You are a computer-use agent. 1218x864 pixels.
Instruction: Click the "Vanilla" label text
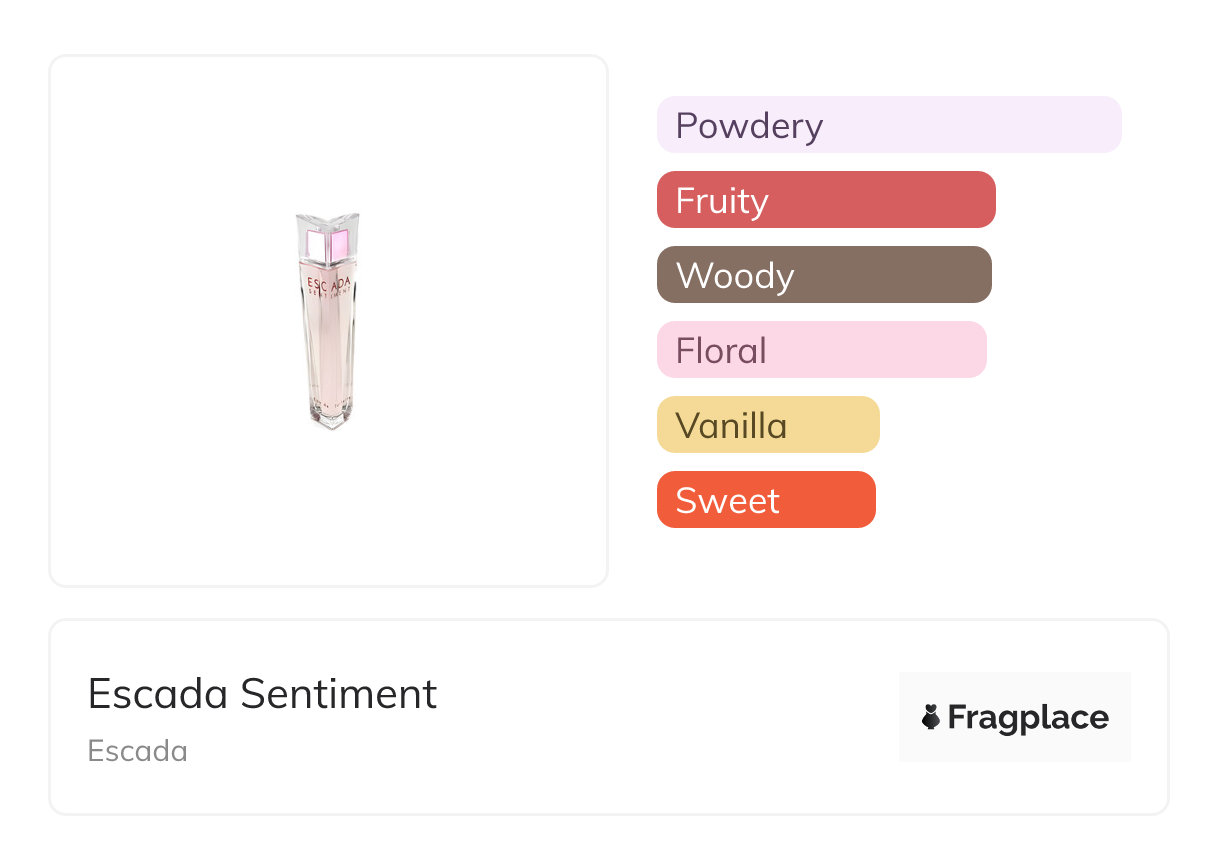coord(731,426)
